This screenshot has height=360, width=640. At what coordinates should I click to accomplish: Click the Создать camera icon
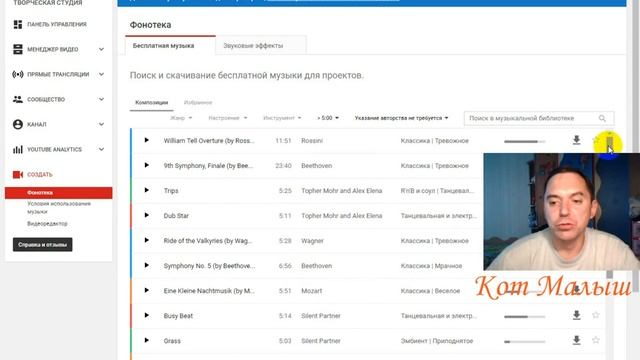click(x=18, y=175)
